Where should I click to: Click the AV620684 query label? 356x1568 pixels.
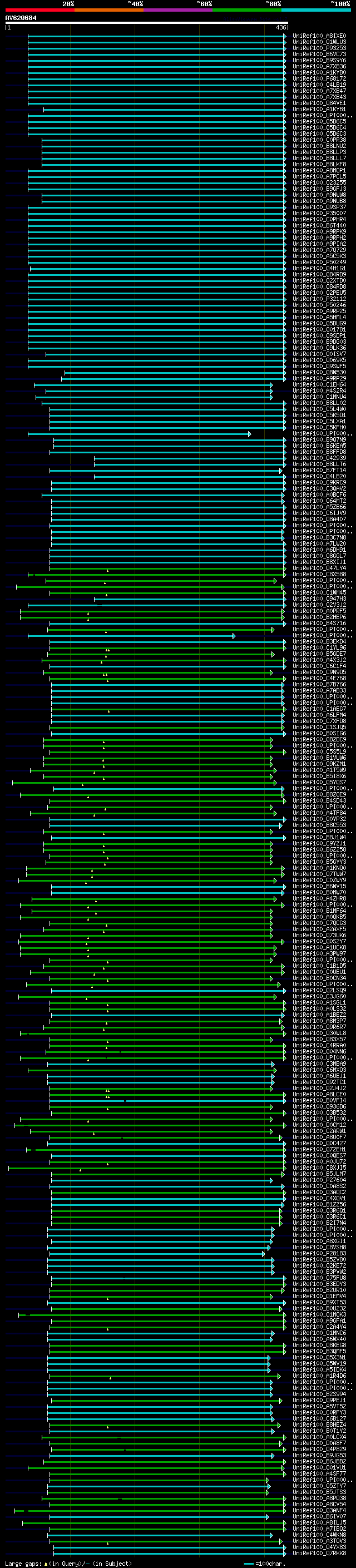click(x=21, y=18)
